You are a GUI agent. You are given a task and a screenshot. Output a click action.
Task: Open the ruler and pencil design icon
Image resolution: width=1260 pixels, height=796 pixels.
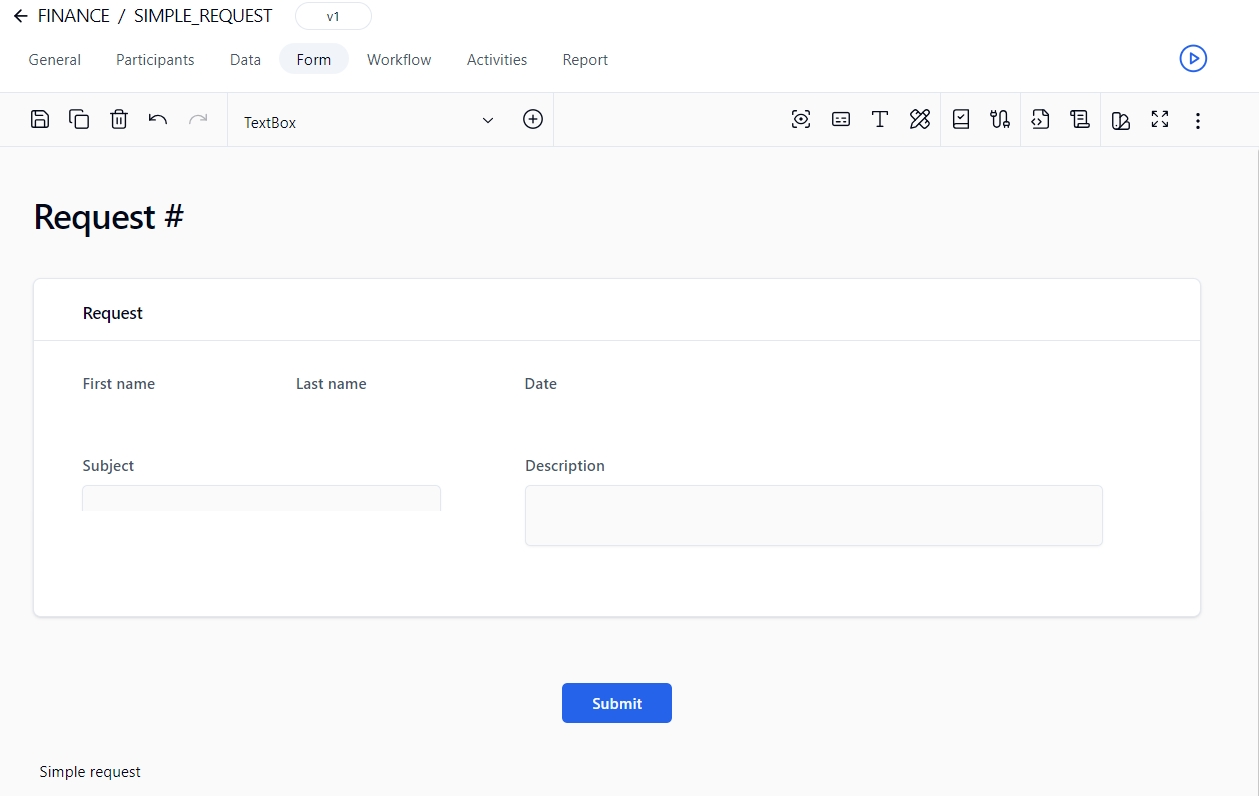point(920,120)
